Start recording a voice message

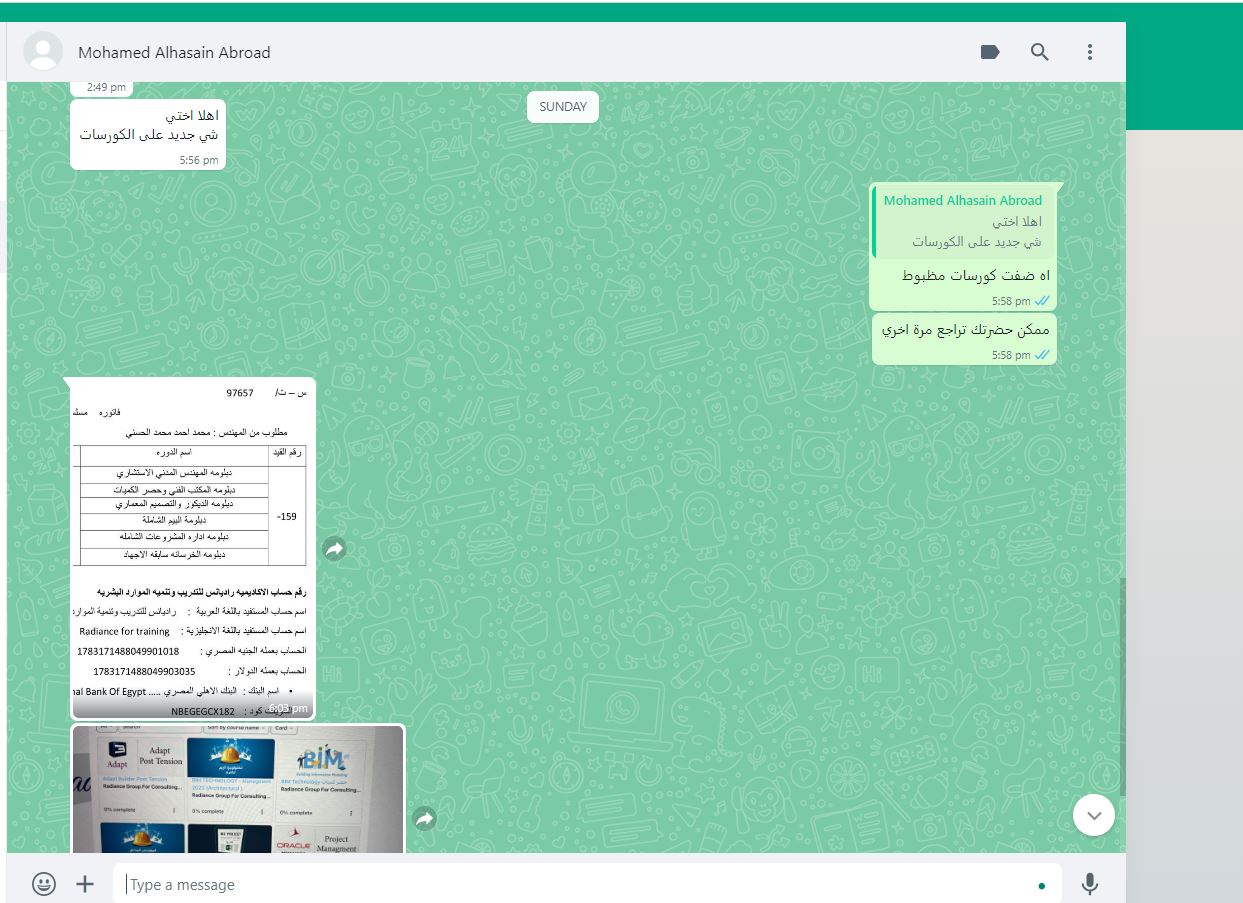[x=1090, y=884]
